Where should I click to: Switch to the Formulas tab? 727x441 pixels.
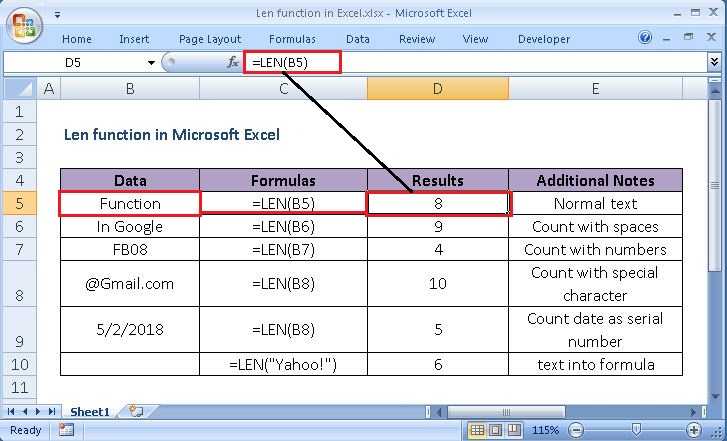(x=292, y=39)
